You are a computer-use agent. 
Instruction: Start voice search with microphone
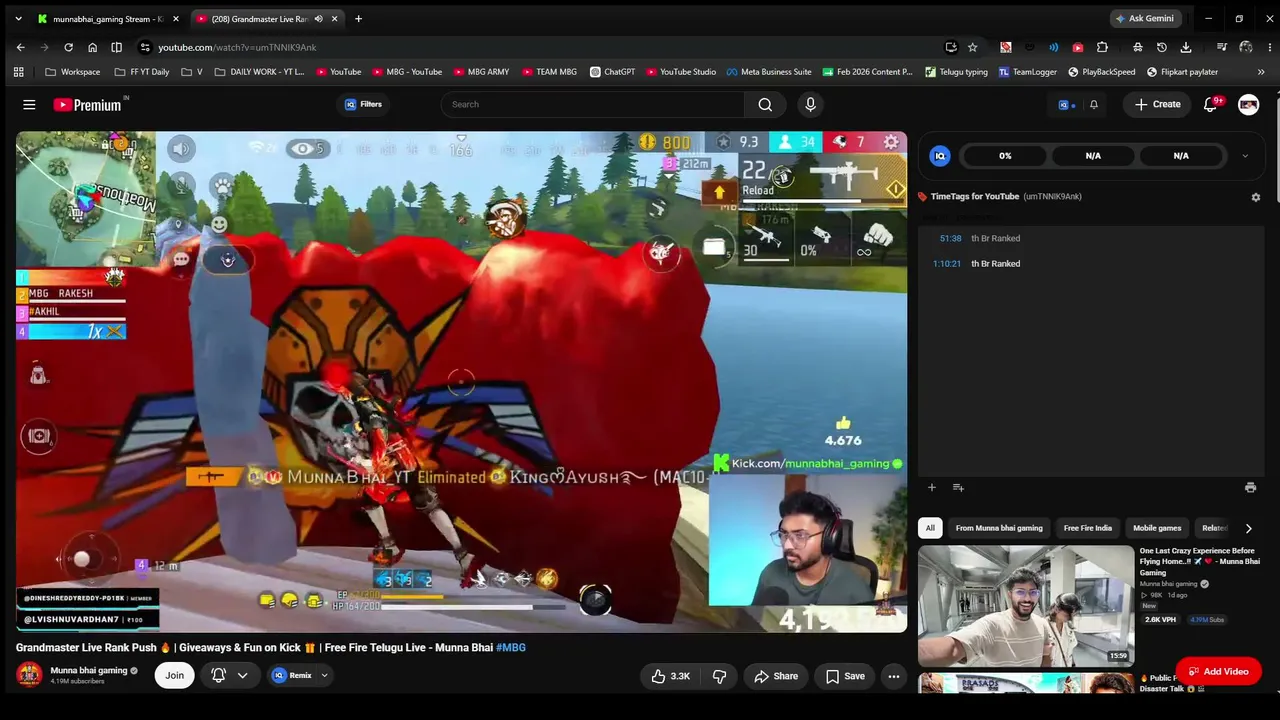810,104
